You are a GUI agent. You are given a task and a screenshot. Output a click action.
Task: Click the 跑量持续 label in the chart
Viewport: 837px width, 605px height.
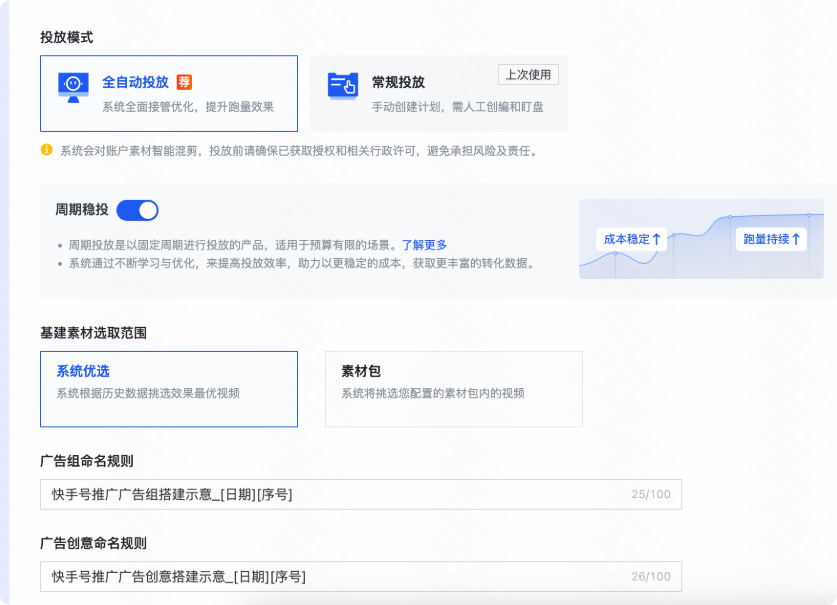pyautogui.click(x=771, y=239)
